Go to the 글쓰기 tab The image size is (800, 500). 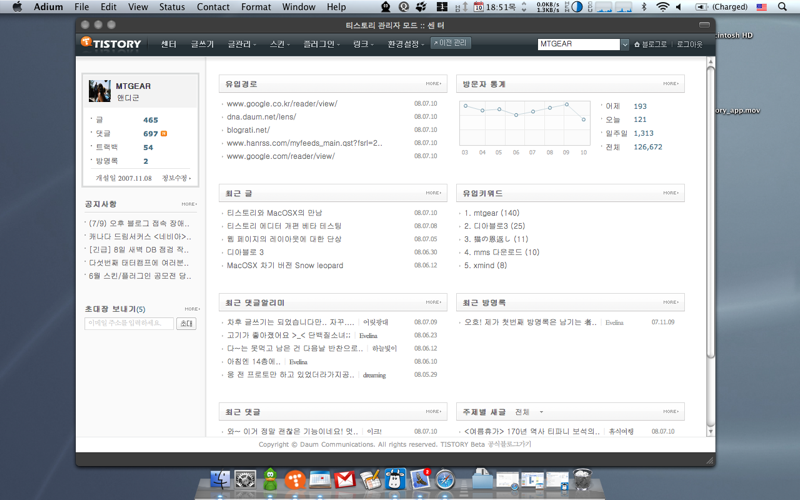click(x=202, y=44)
